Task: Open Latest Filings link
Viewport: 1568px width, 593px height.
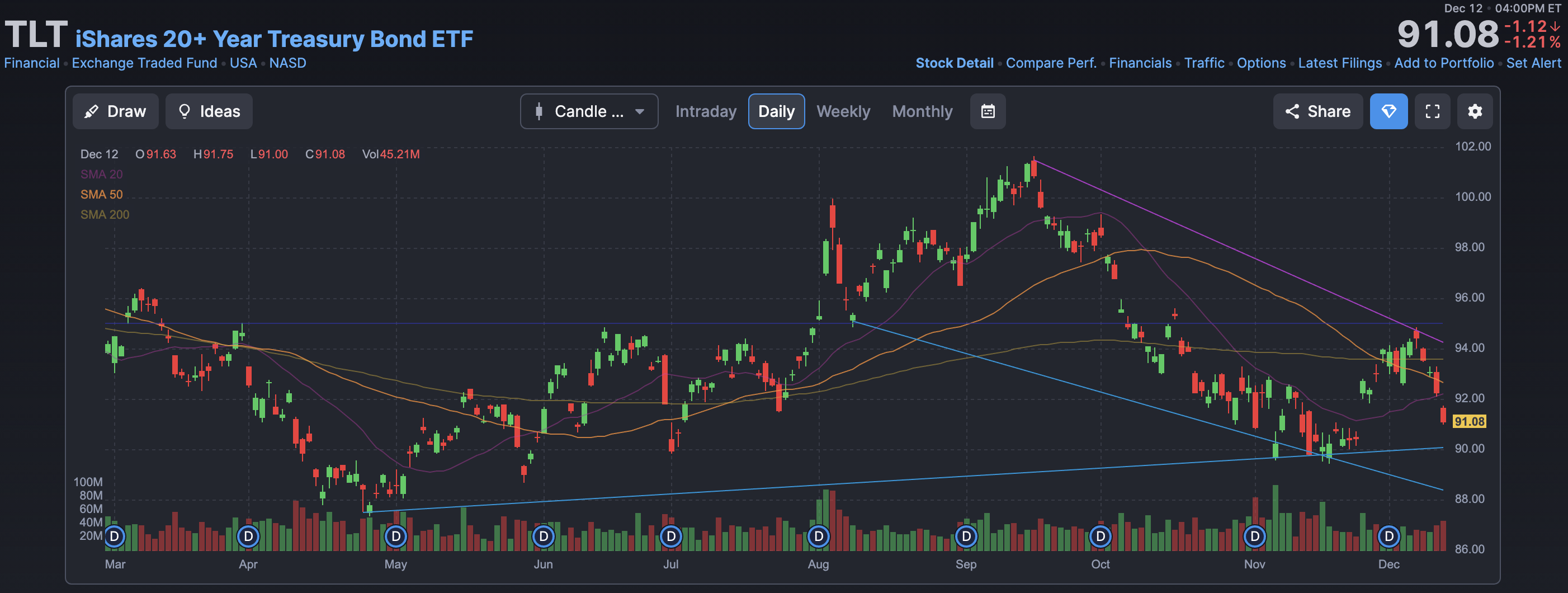Action: (x=1339, y=63)
